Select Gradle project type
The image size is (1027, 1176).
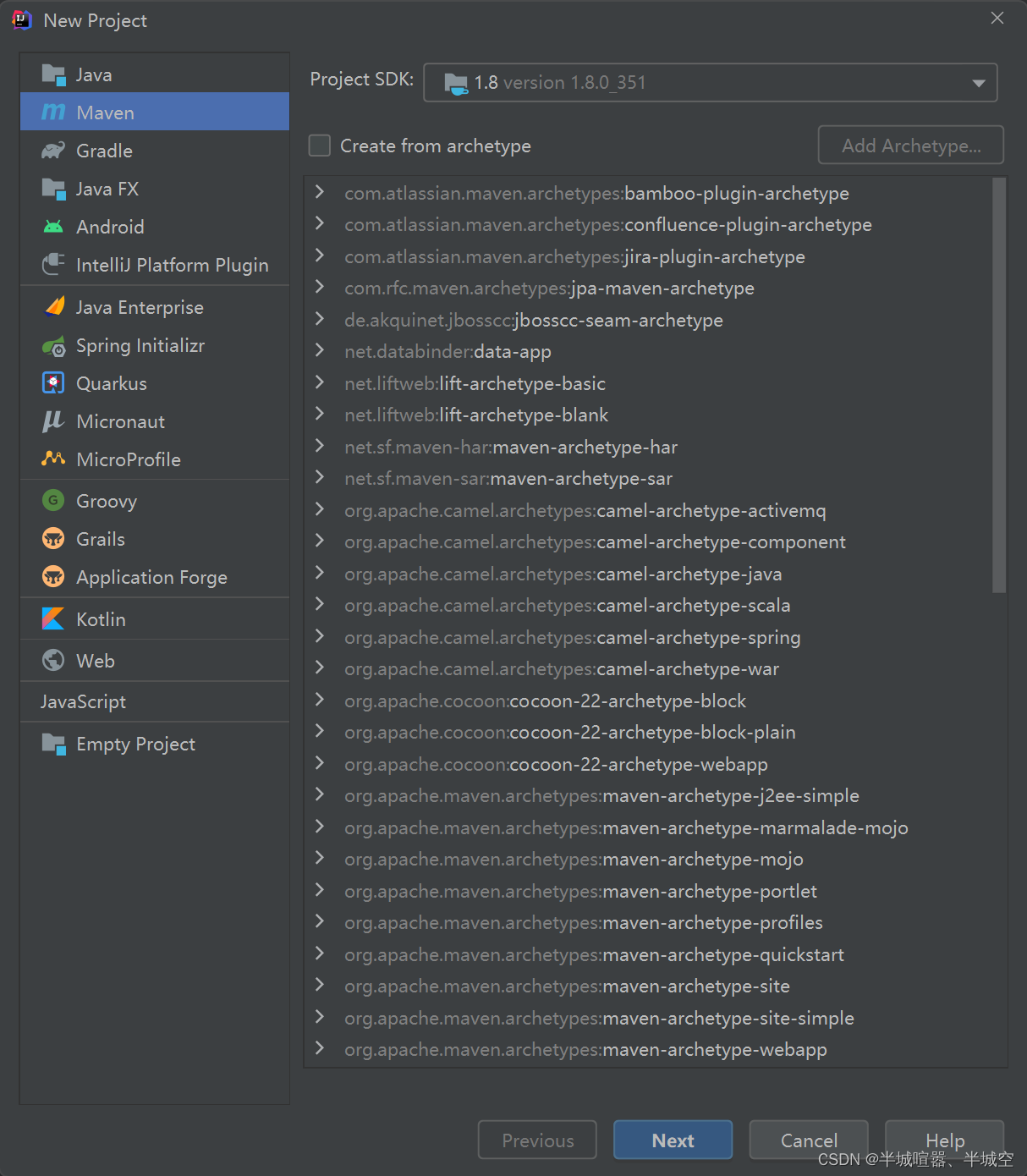(155, 151)
